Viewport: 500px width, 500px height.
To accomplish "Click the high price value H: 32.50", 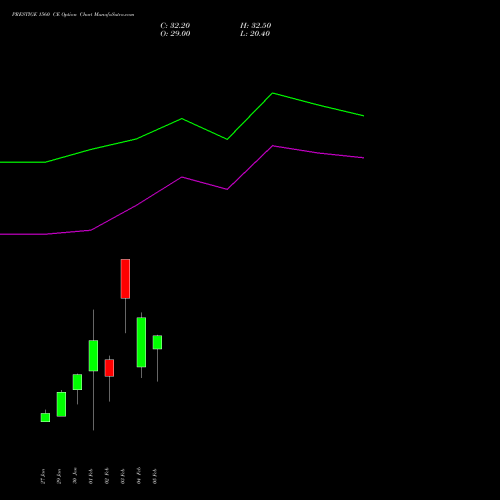I will (255, 26).
